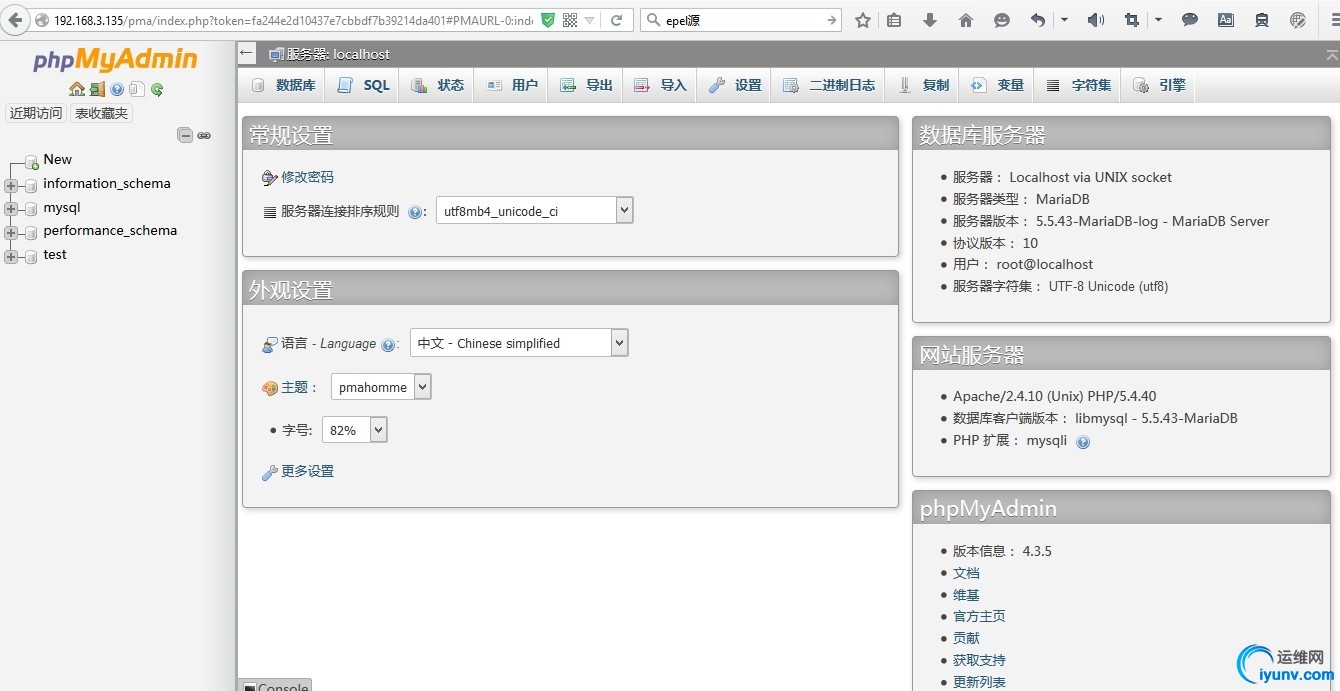Open the 用户 (Users) tab
The width and height of the screenshot is (1340, 691).
511,85
